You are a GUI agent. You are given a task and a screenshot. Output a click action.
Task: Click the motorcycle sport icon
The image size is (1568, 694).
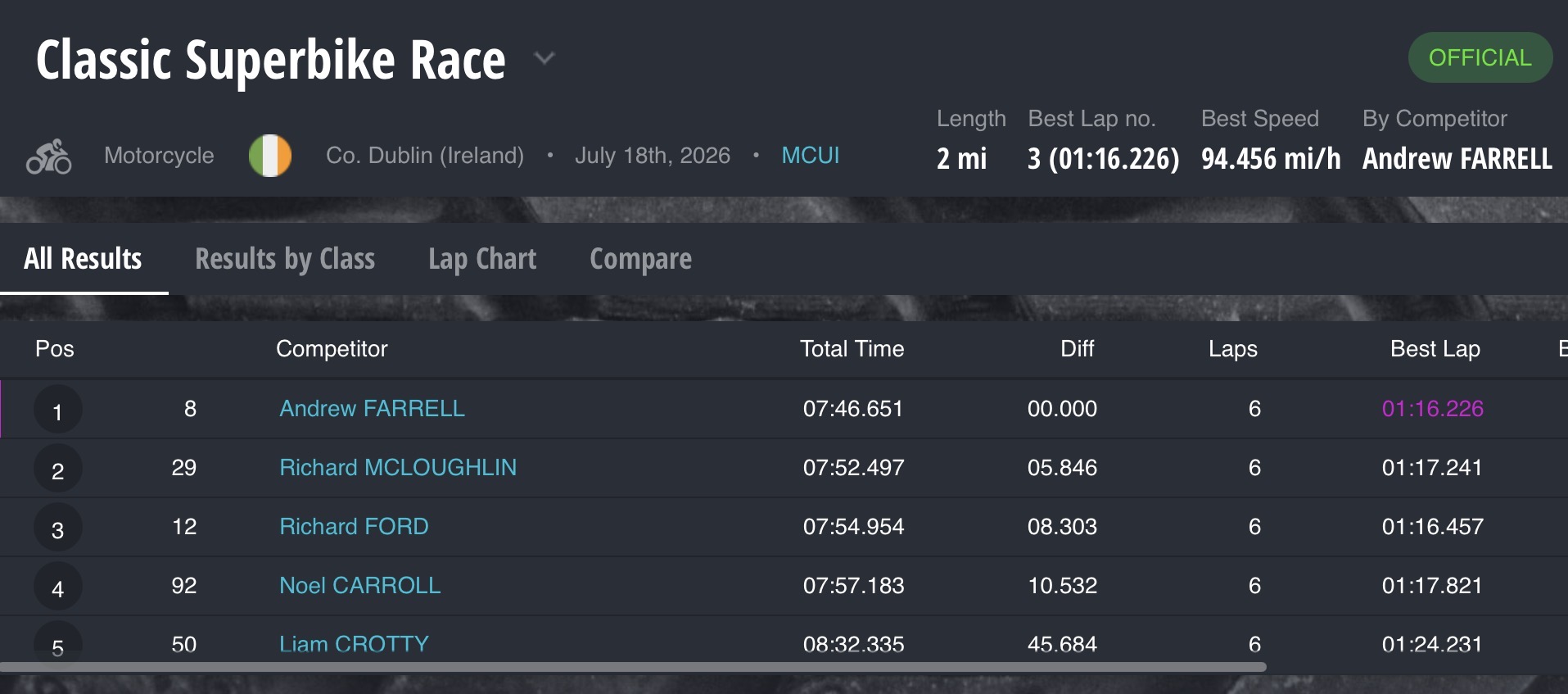coord(49,156)
